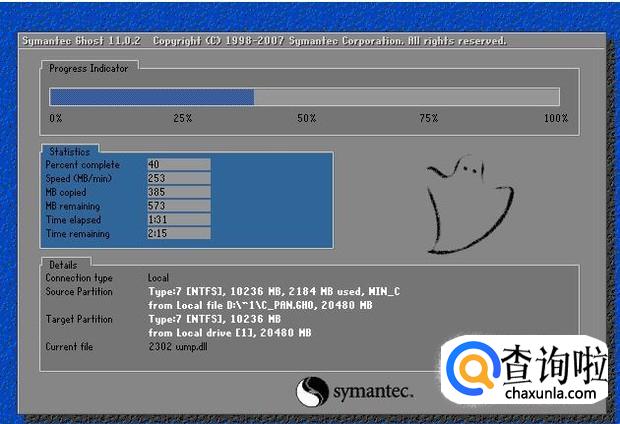Click the Percent complete label
The height and width of the screenshot is (424, 620).
[x=82, y=165]
